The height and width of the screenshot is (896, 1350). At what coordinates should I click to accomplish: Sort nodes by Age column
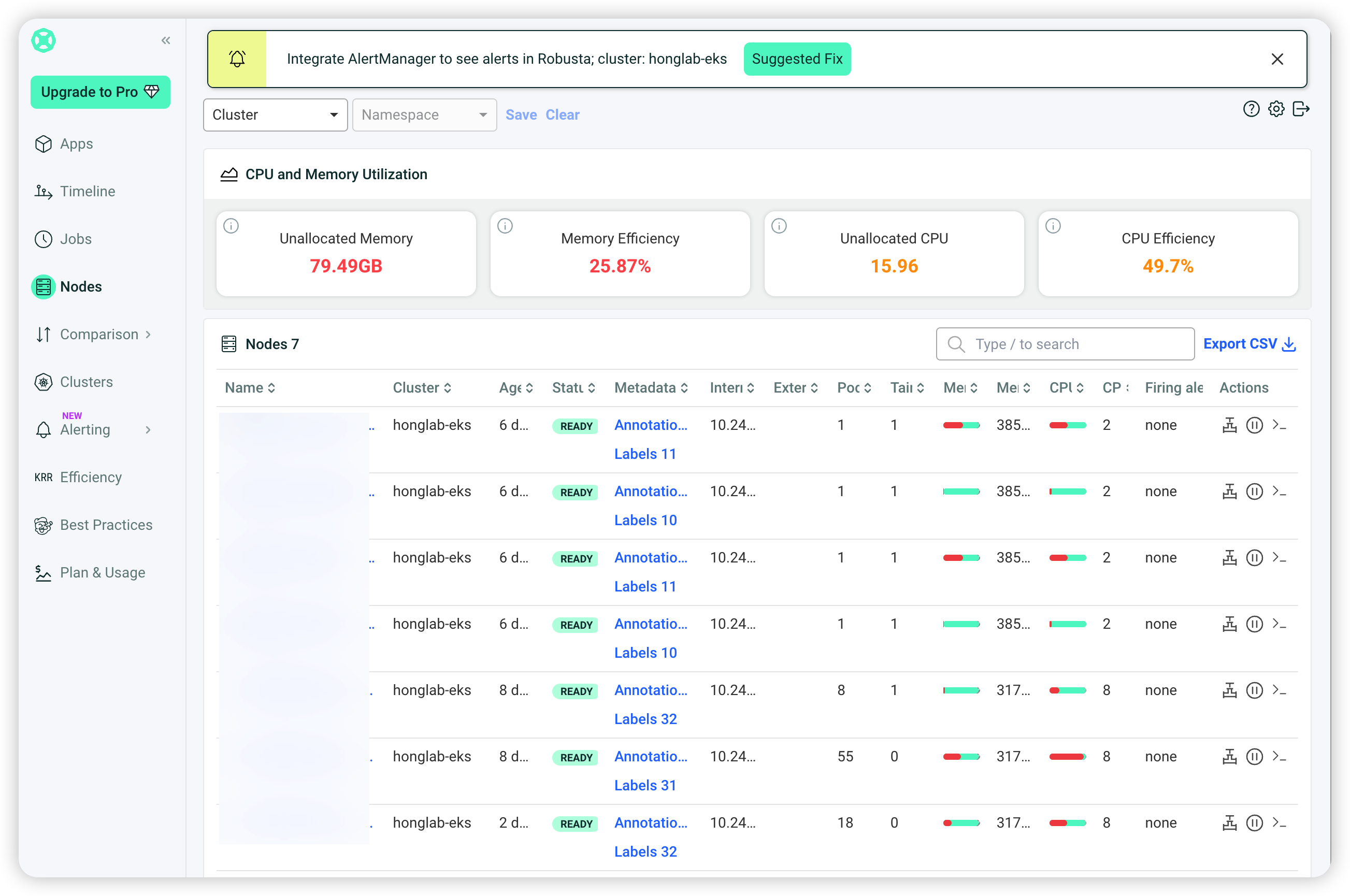[x=515, y=388]
